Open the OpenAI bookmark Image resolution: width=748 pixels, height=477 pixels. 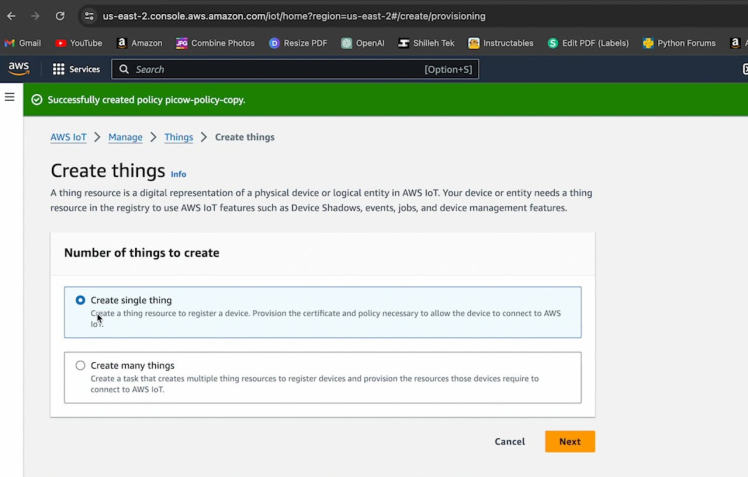tap(363, 43)
